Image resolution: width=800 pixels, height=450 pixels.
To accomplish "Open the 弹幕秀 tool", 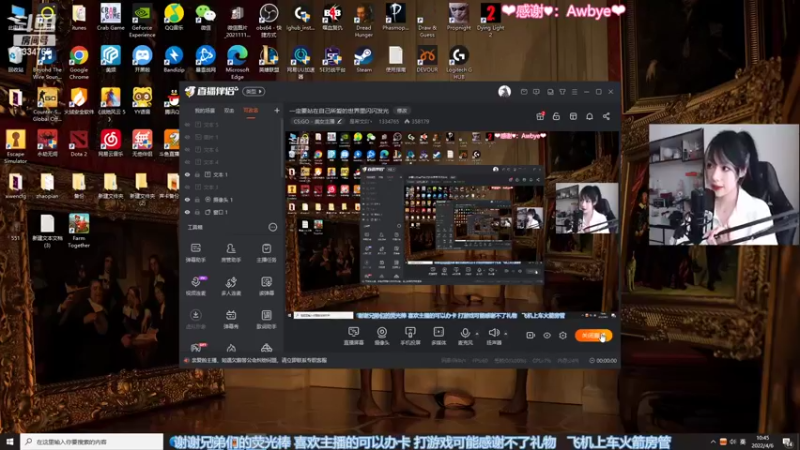I will coord(231,319).
